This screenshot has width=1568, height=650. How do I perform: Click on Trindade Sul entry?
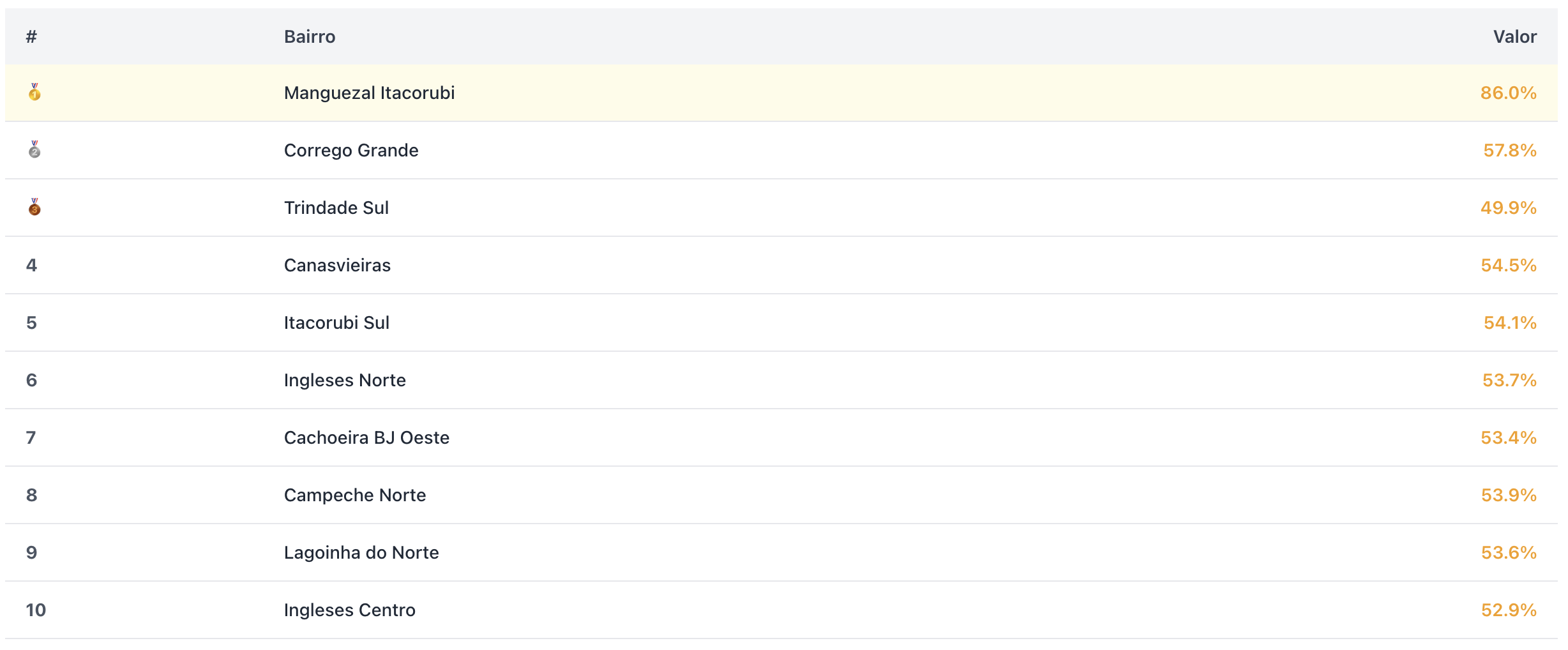pos(336,208)
